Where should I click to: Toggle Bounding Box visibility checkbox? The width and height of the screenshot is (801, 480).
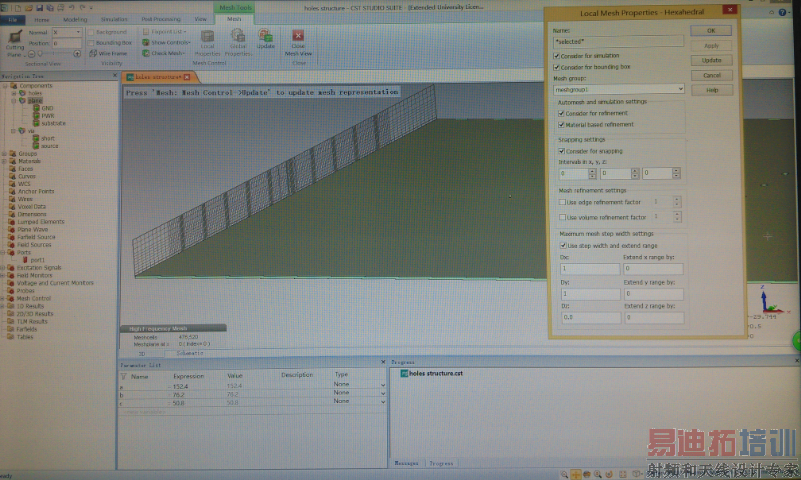coord(91,43)
